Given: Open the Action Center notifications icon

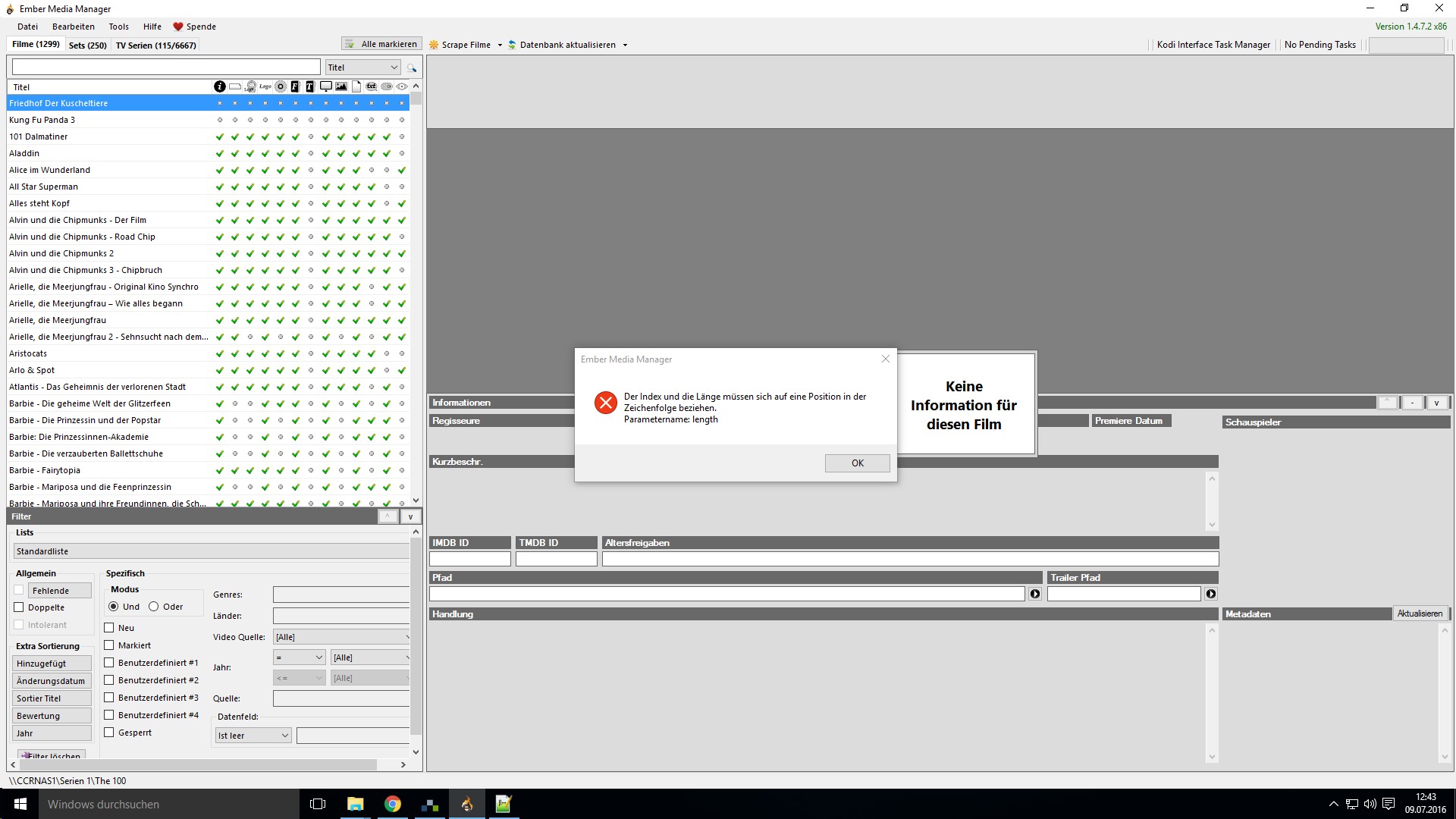Looking at the screenshot, I should 1389,804.
